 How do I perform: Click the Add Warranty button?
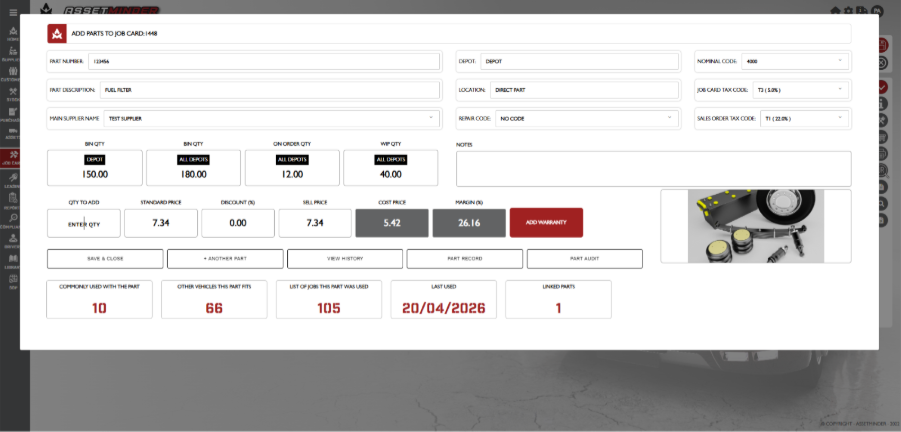546,222
